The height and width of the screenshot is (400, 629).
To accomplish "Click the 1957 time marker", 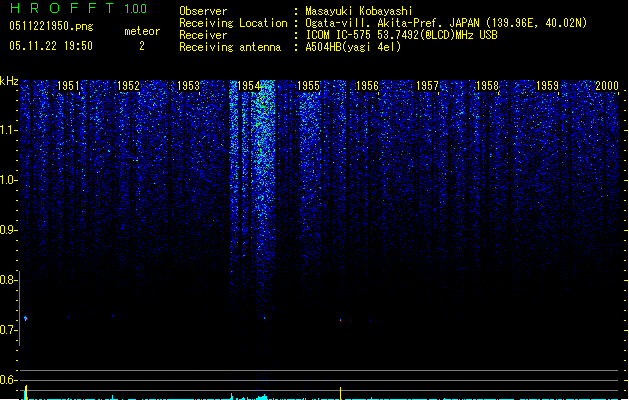I will click(427, 86).
